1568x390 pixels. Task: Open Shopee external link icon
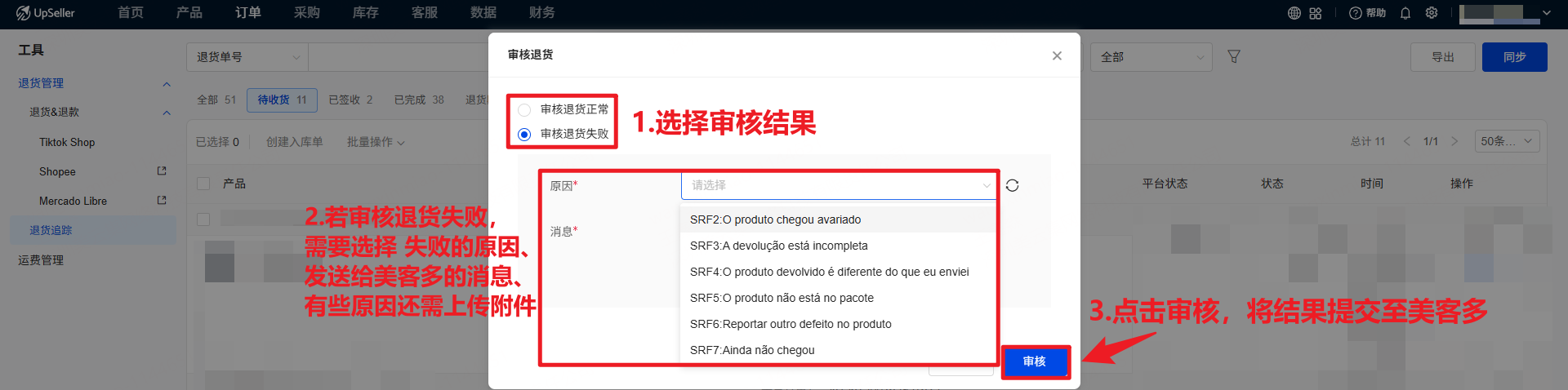[x=162, y=171]
